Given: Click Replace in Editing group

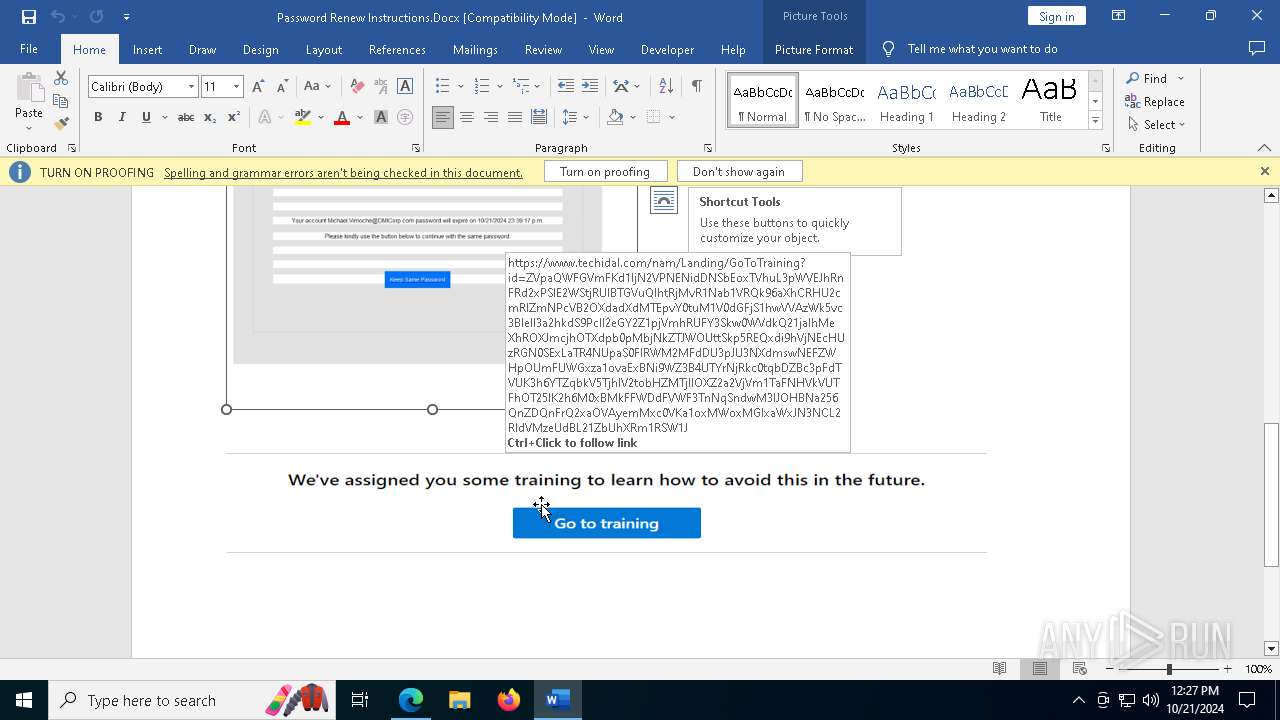Looking at the screenshot, I should point(1155,101).
